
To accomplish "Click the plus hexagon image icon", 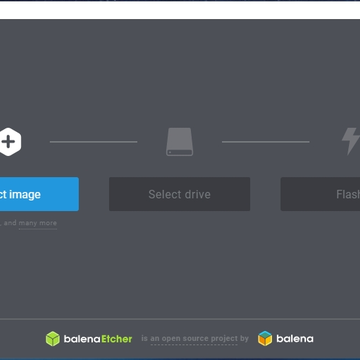I will 10,142.
